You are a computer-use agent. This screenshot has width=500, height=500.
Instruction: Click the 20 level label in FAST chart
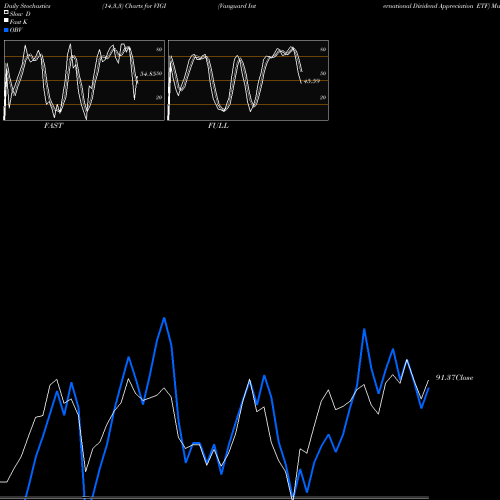point(159,97)
